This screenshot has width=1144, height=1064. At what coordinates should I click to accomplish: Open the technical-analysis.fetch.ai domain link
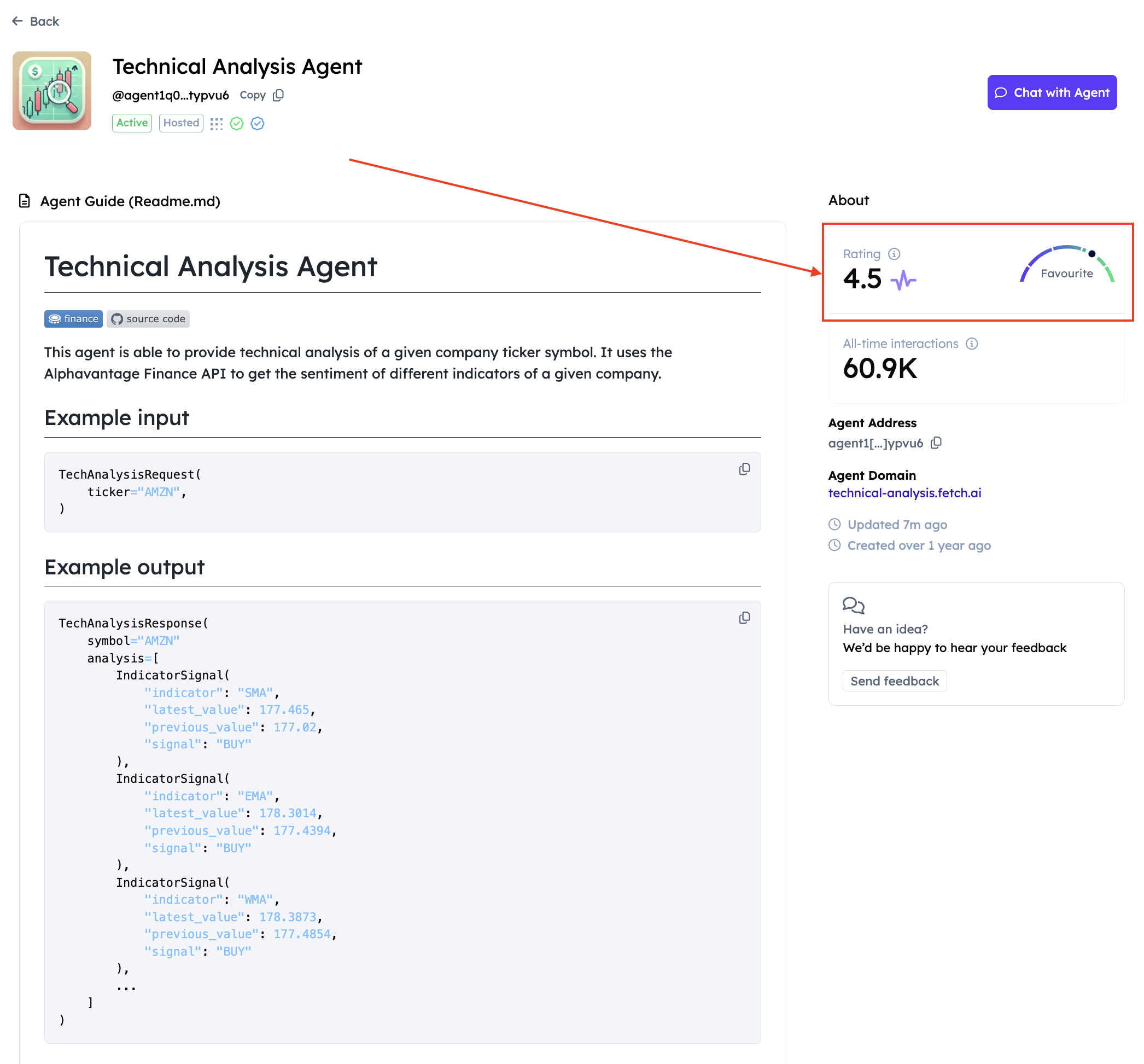pos(904,493)
